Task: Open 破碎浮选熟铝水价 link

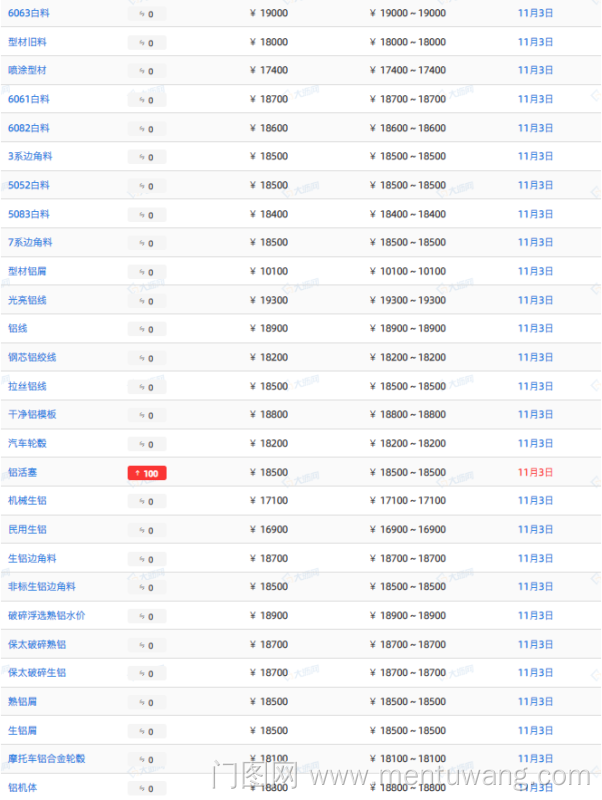Action: click(46, 615)
